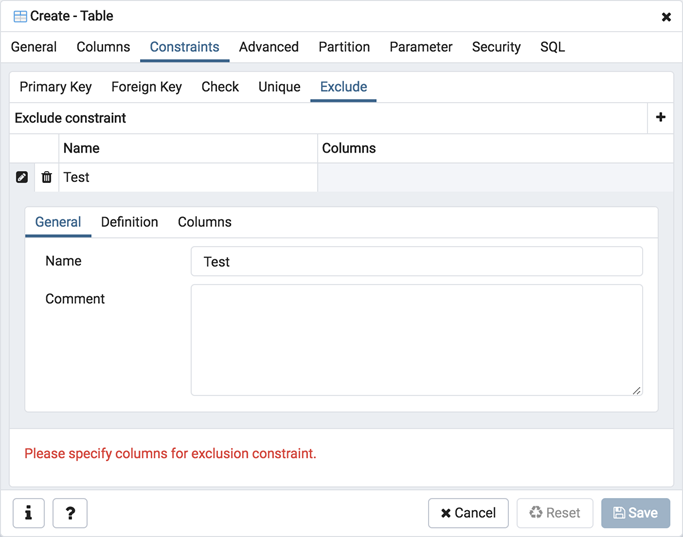Select the Primary Key sub-tab
This screenshot has height=537, width=683.
56,87
